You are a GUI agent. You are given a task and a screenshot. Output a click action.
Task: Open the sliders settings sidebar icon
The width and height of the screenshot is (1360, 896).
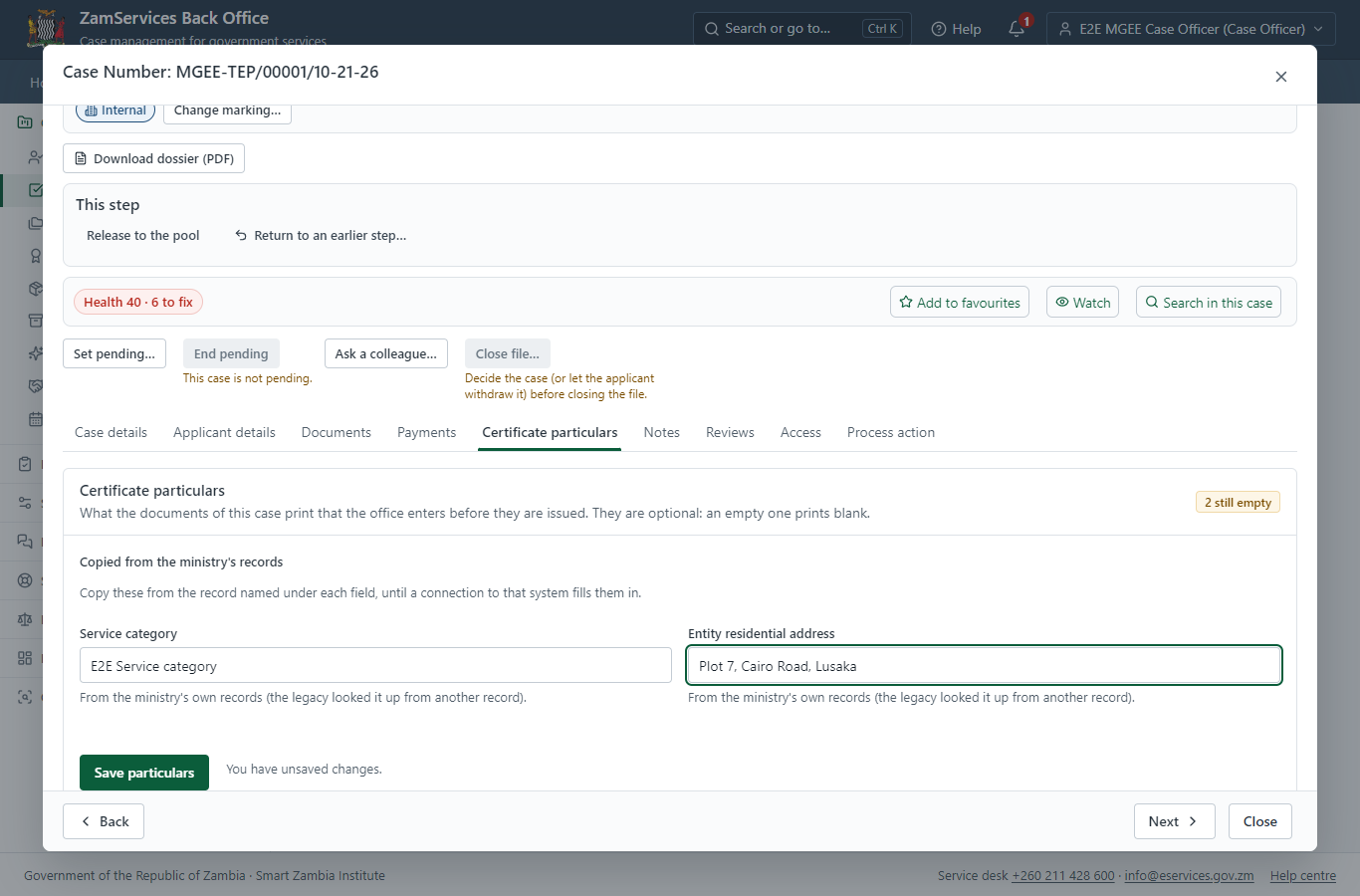pyautogui.click(x=25, y=503)
